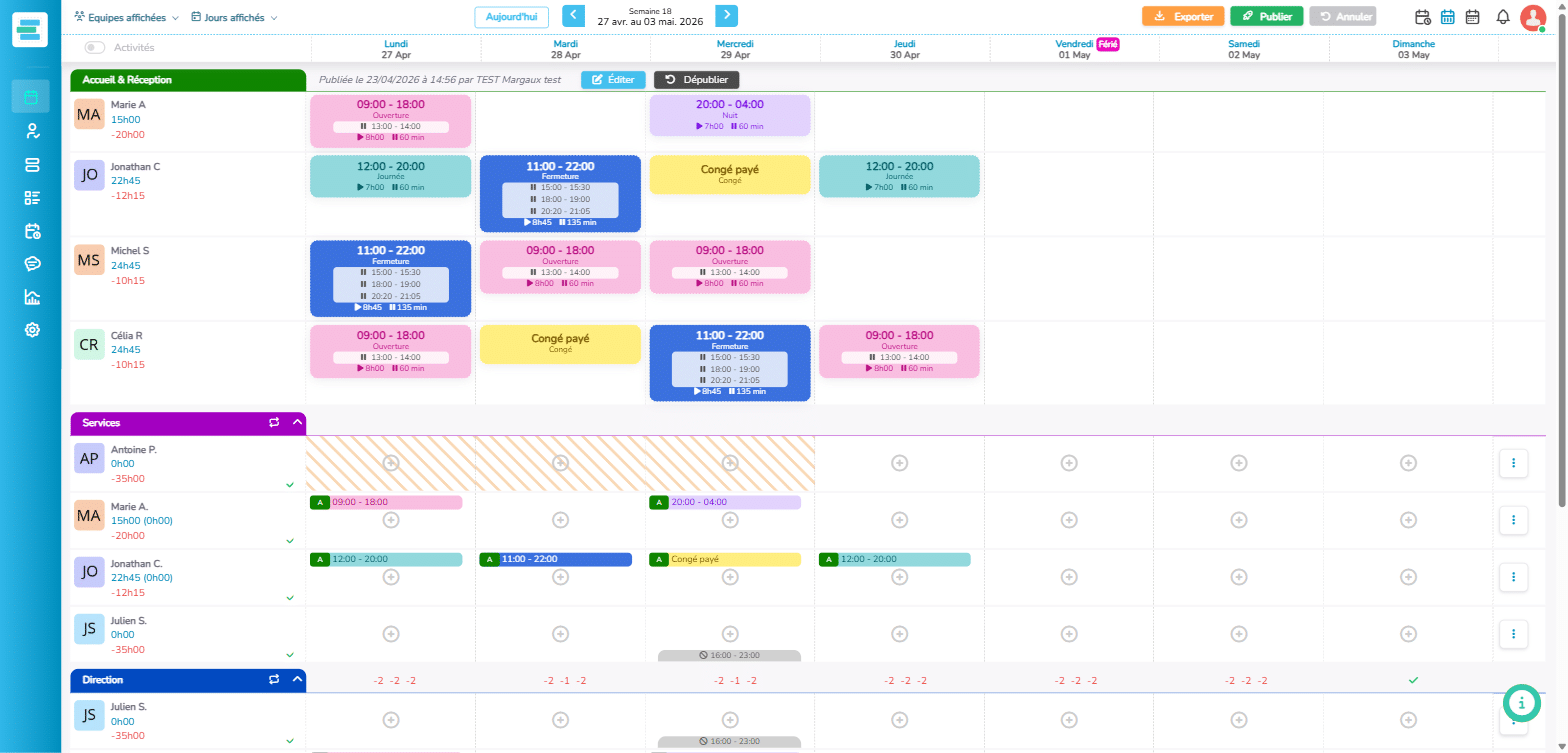Click the round info help button
1568x753 pixels.
click(1521, 703)
